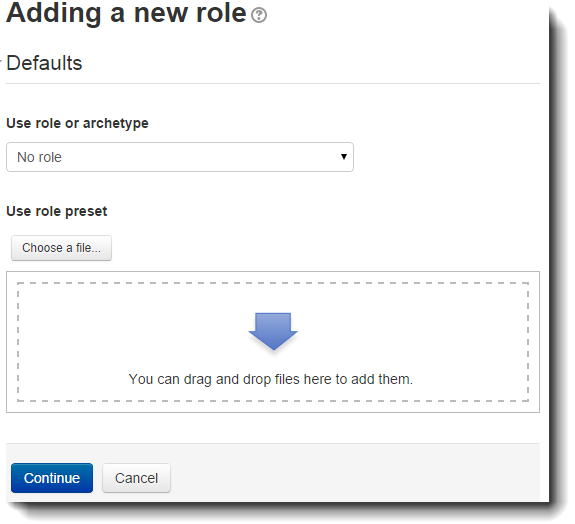
Task: Click the blue Continue button
Action: pos(52,478)
